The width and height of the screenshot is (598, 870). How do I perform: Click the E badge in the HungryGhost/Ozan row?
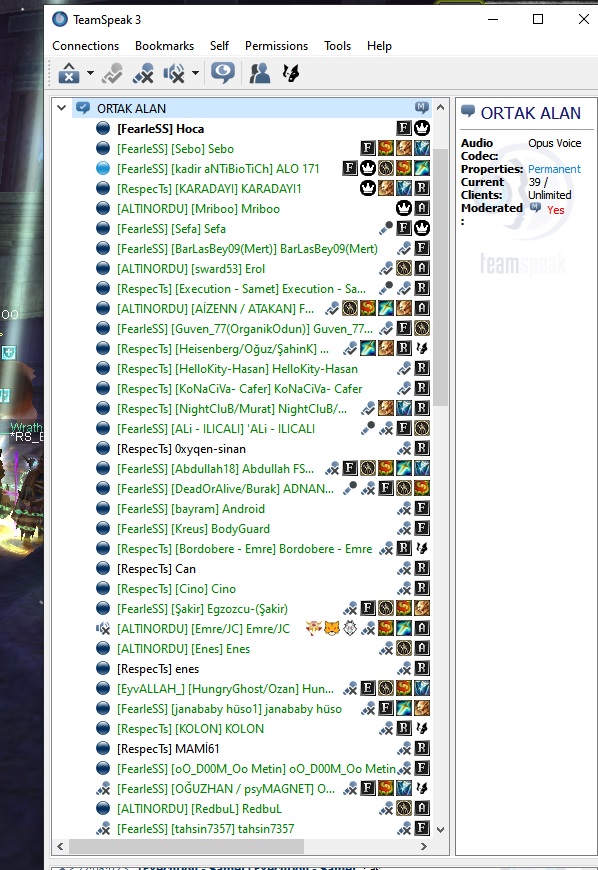click(x=368, y=688)
